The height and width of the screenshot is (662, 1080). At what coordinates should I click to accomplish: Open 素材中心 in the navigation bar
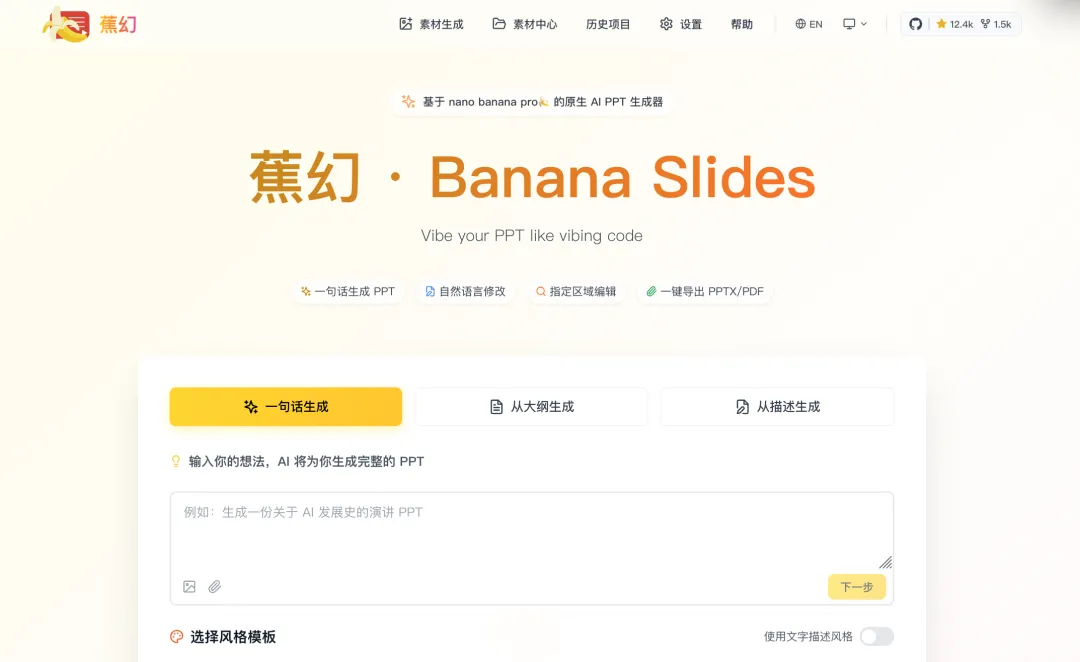(x=525, y=24)
